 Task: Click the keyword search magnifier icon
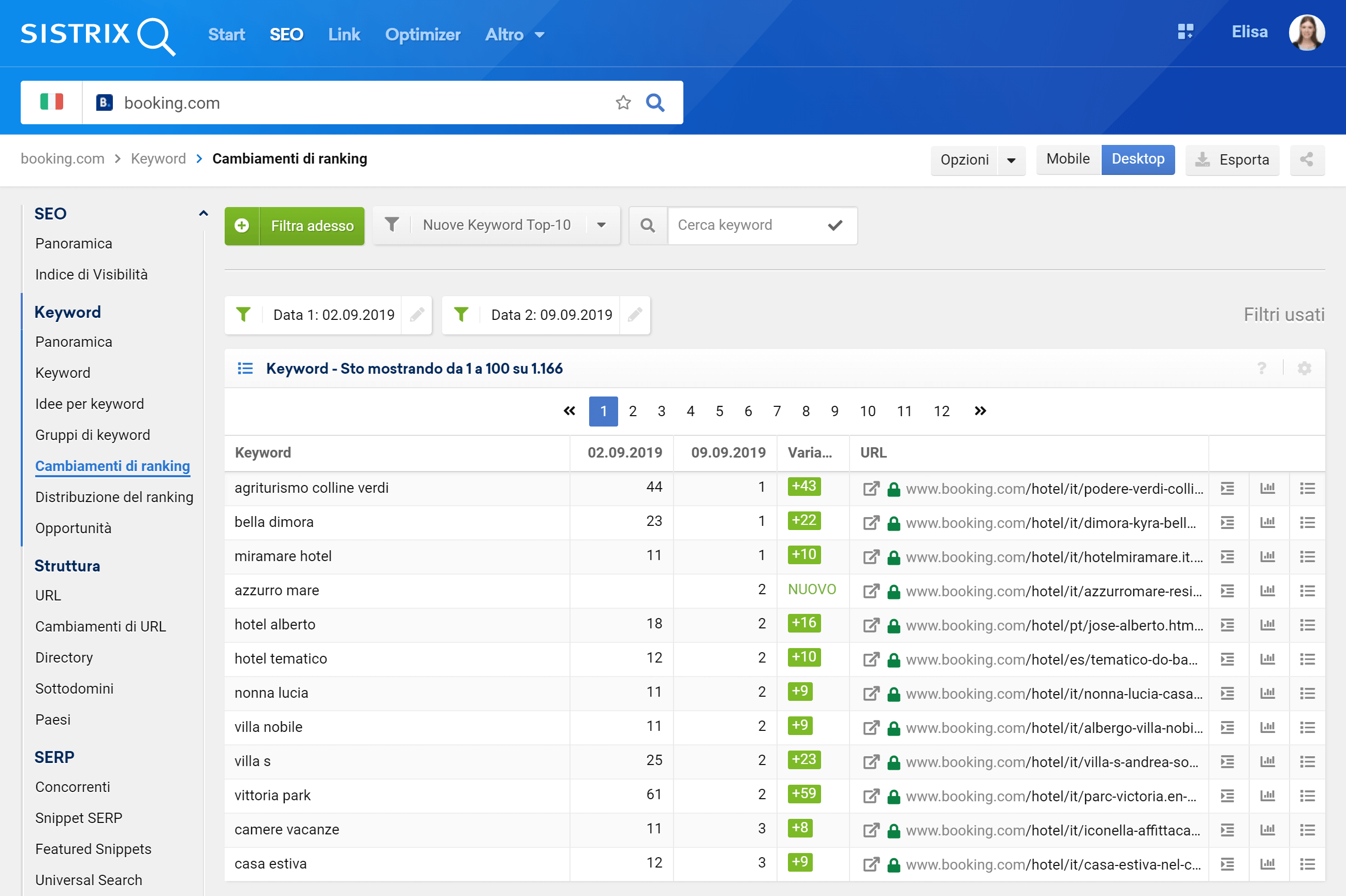point(648,226)
